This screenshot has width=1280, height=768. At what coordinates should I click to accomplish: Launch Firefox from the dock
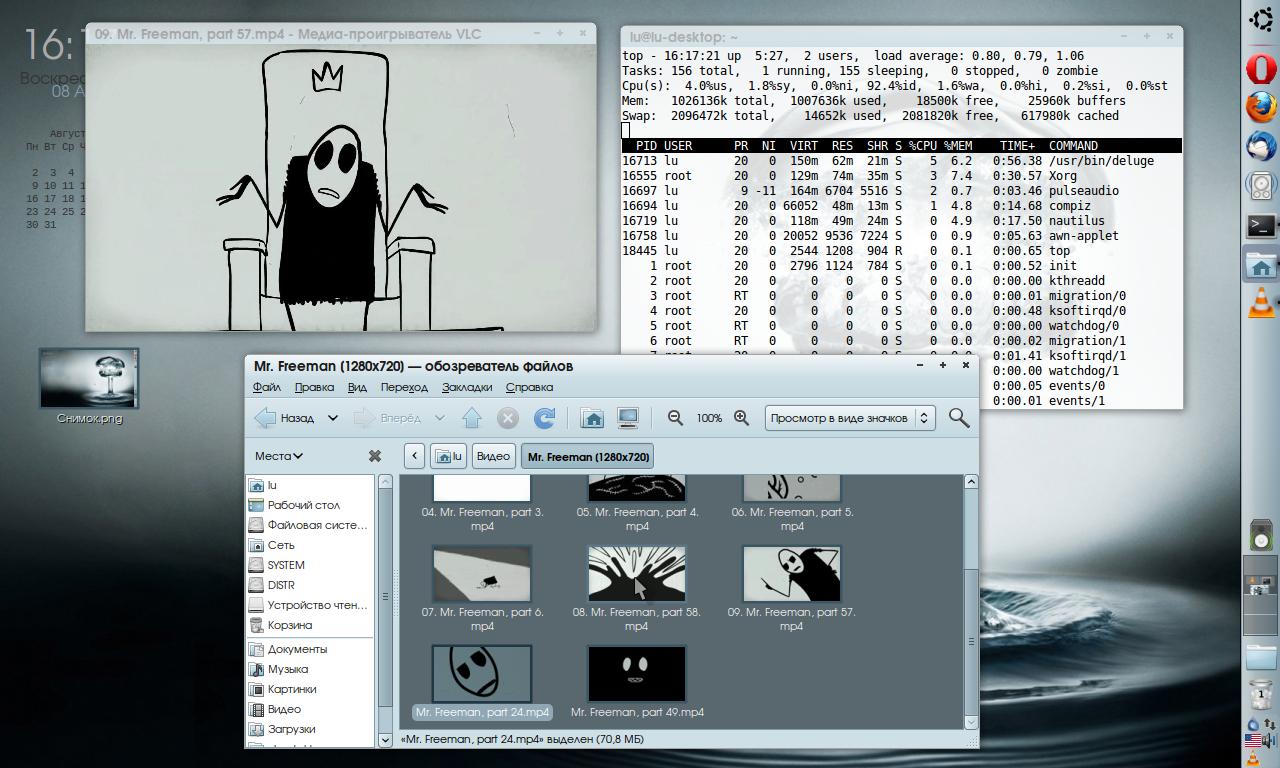1262,108
